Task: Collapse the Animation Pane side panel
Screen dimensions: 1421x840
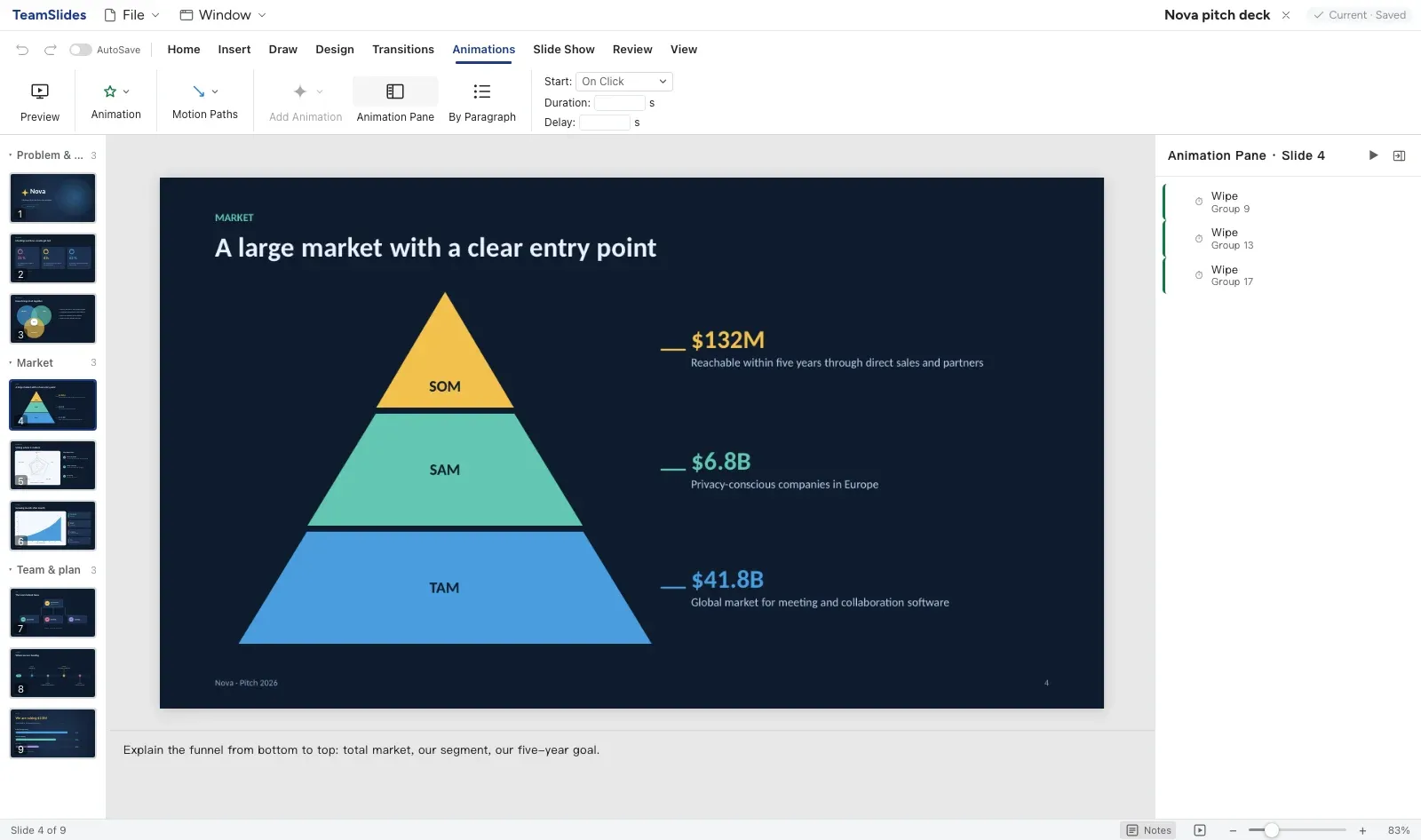Action: tap(1400, 155)
